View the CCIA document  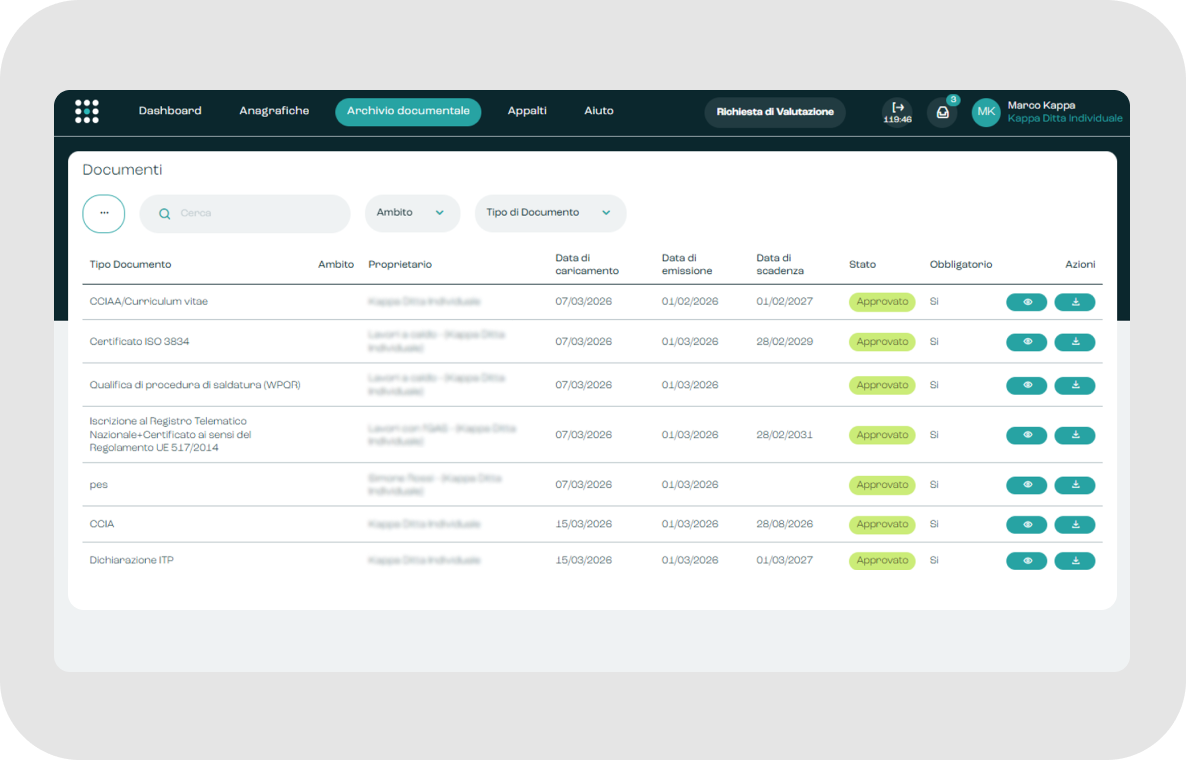pos(1026,524)
